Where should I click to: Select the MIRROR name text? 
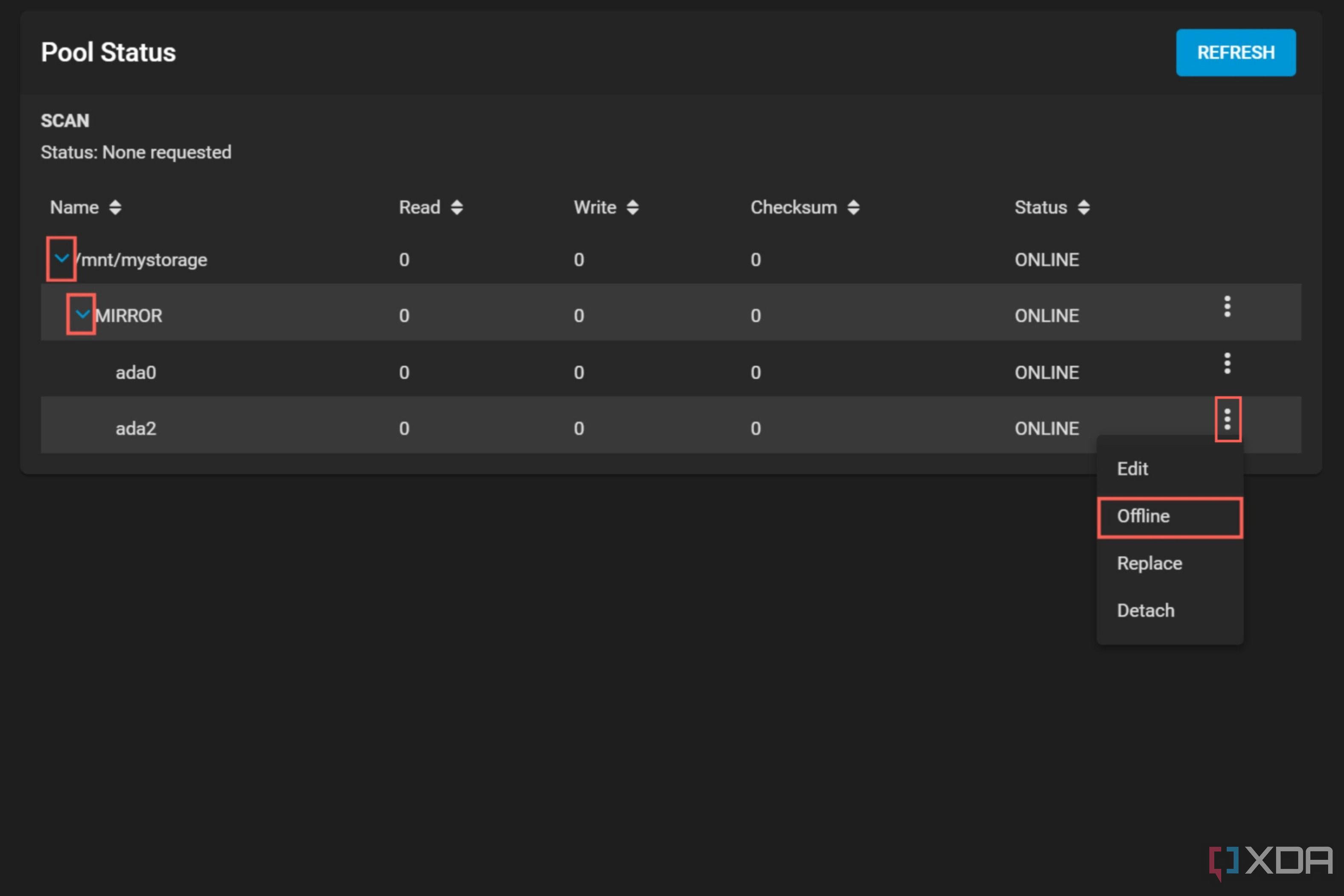[x=128, y=316]
